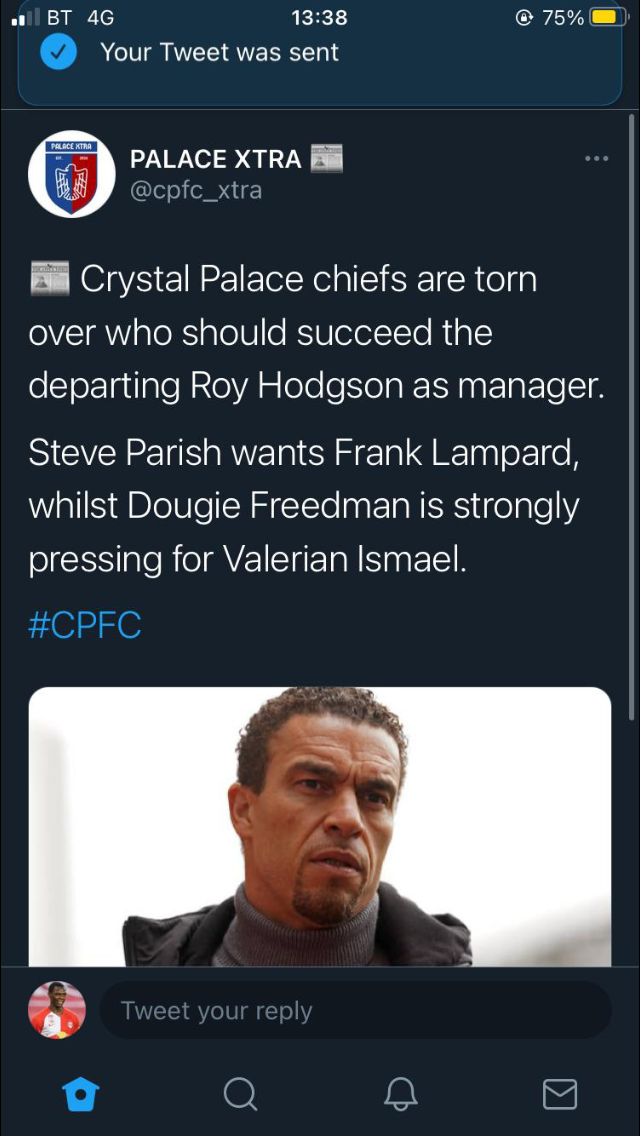Viewport: 640px width, 1136px height.
Task: Tap your own avatar beside reply box
Action: (57, 1010)
